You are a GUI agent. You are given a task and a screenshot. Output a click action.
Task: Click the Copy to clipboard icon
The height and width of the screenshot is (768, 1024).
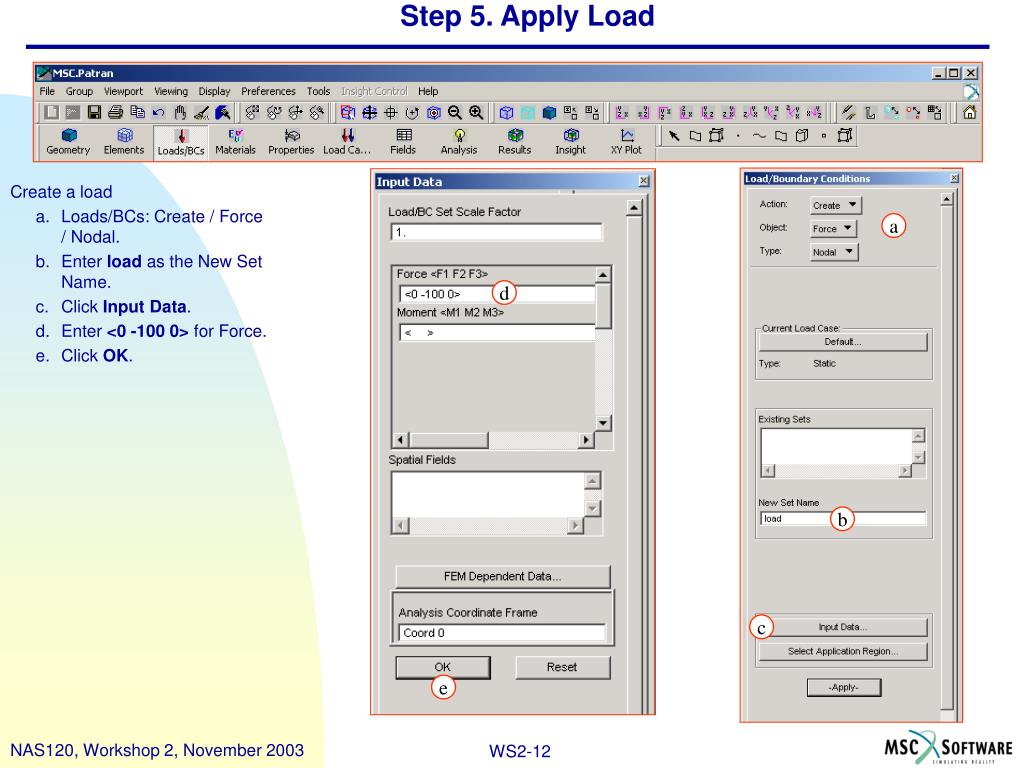click(x=137, y=112)
